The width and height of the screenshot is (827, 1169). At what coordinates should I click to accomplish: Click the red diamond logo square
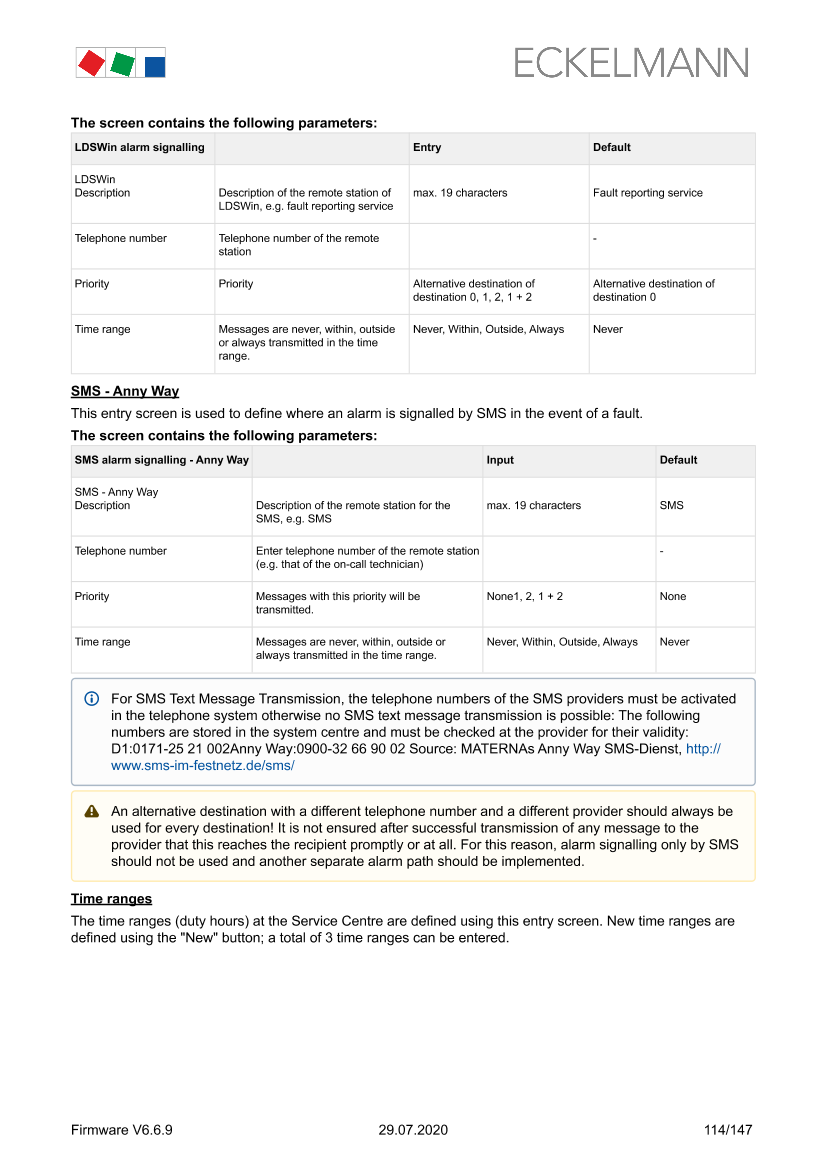[91, 64]
